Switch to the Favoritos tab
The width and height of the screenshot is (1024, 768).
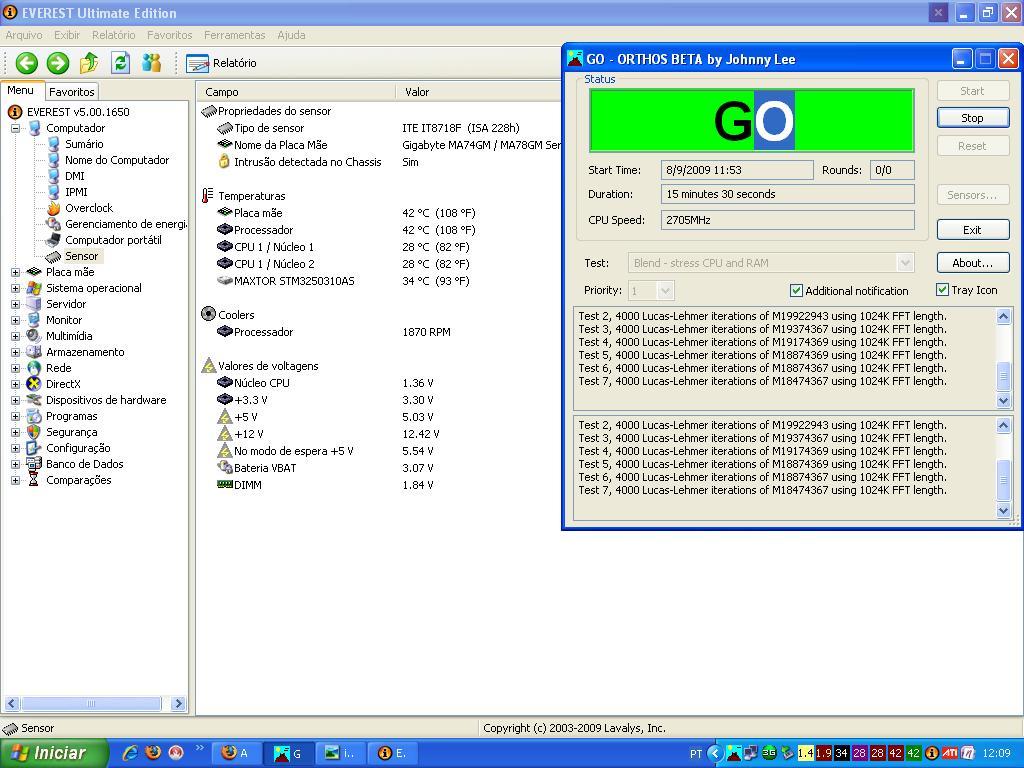(72, 92)
